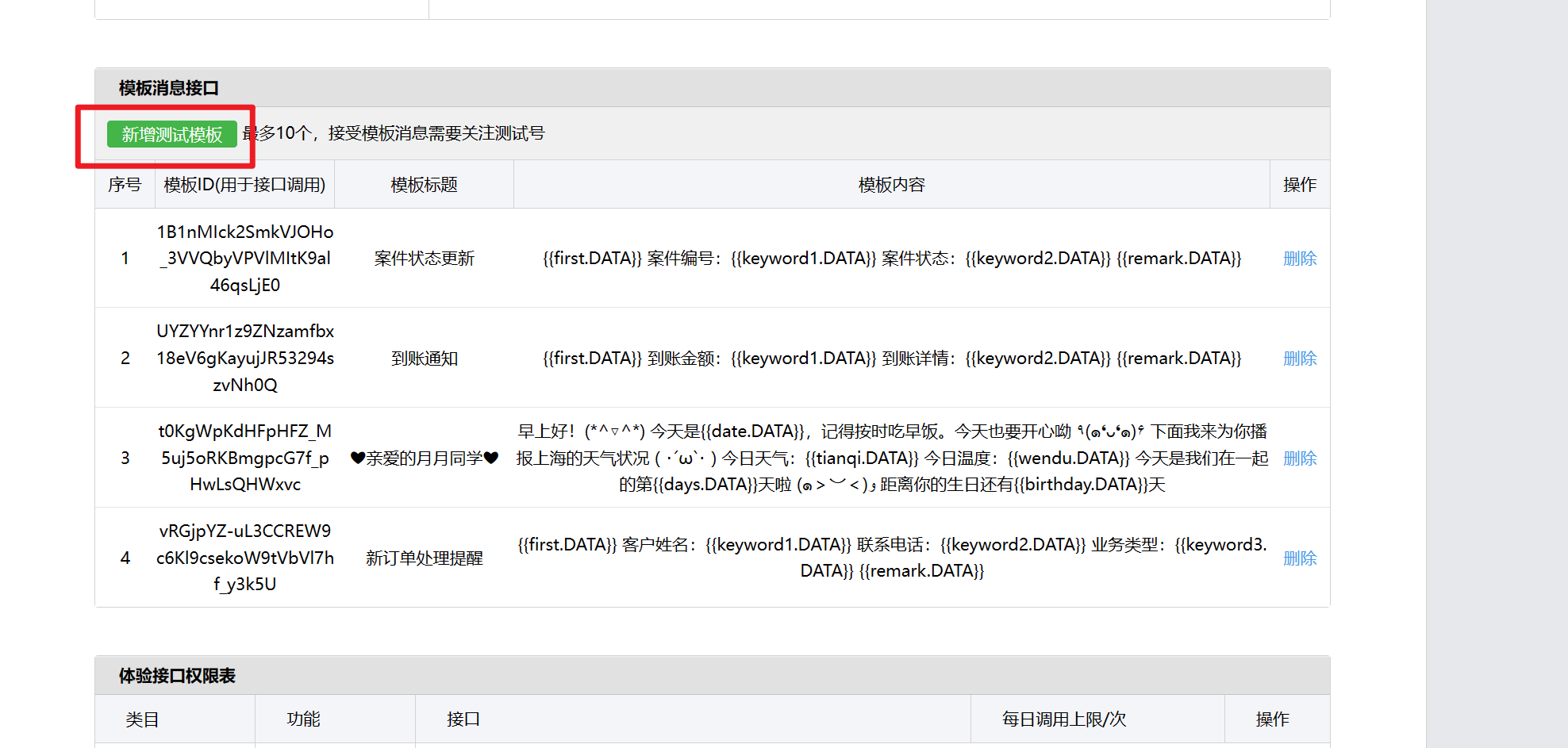The image size is (1568, 748).
Task: Click the 体验接口权限表 section heading
Action: click(177, 676)
